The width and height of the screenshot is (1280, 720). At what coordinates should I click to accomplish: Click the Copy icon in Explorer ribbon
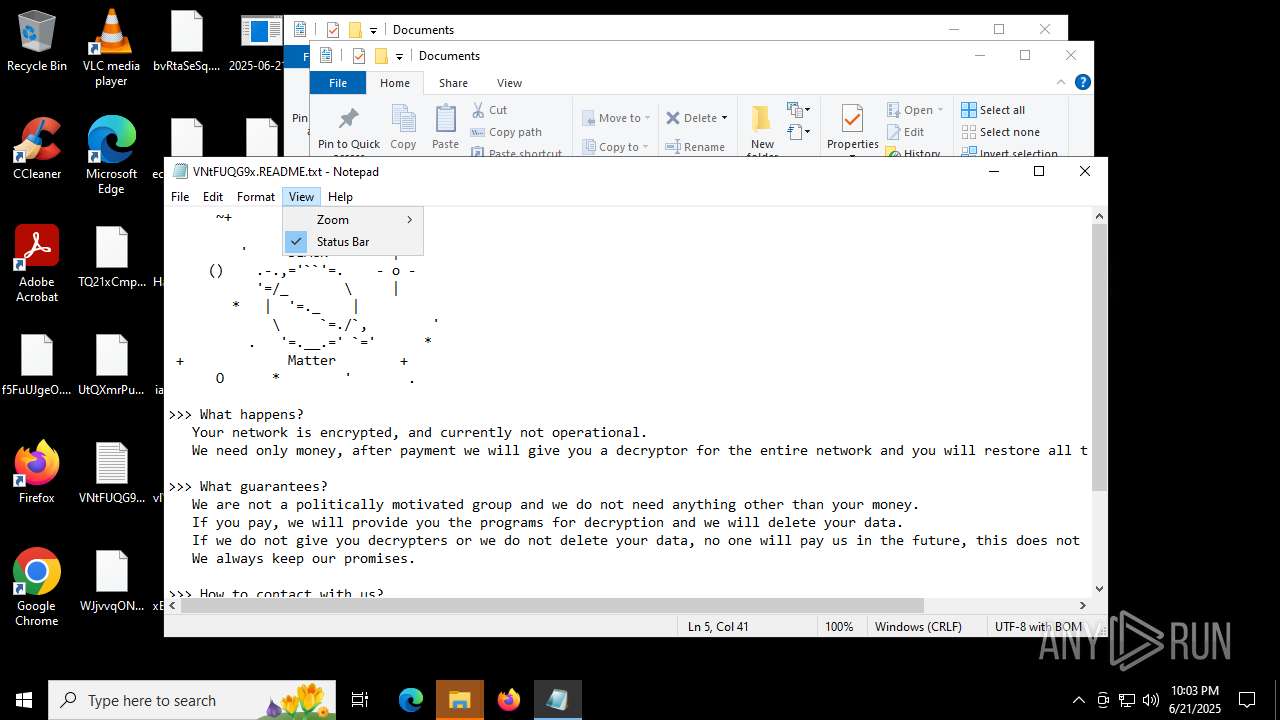pyautogui.click(x=404, y=120)
